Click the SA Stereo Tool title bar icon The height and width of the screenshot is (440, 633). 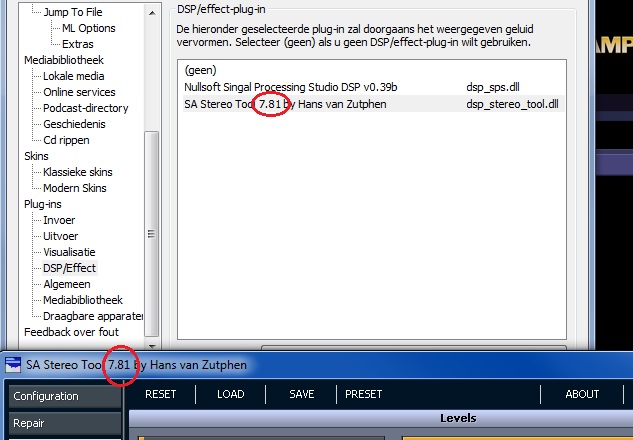(x=13, y=365)
